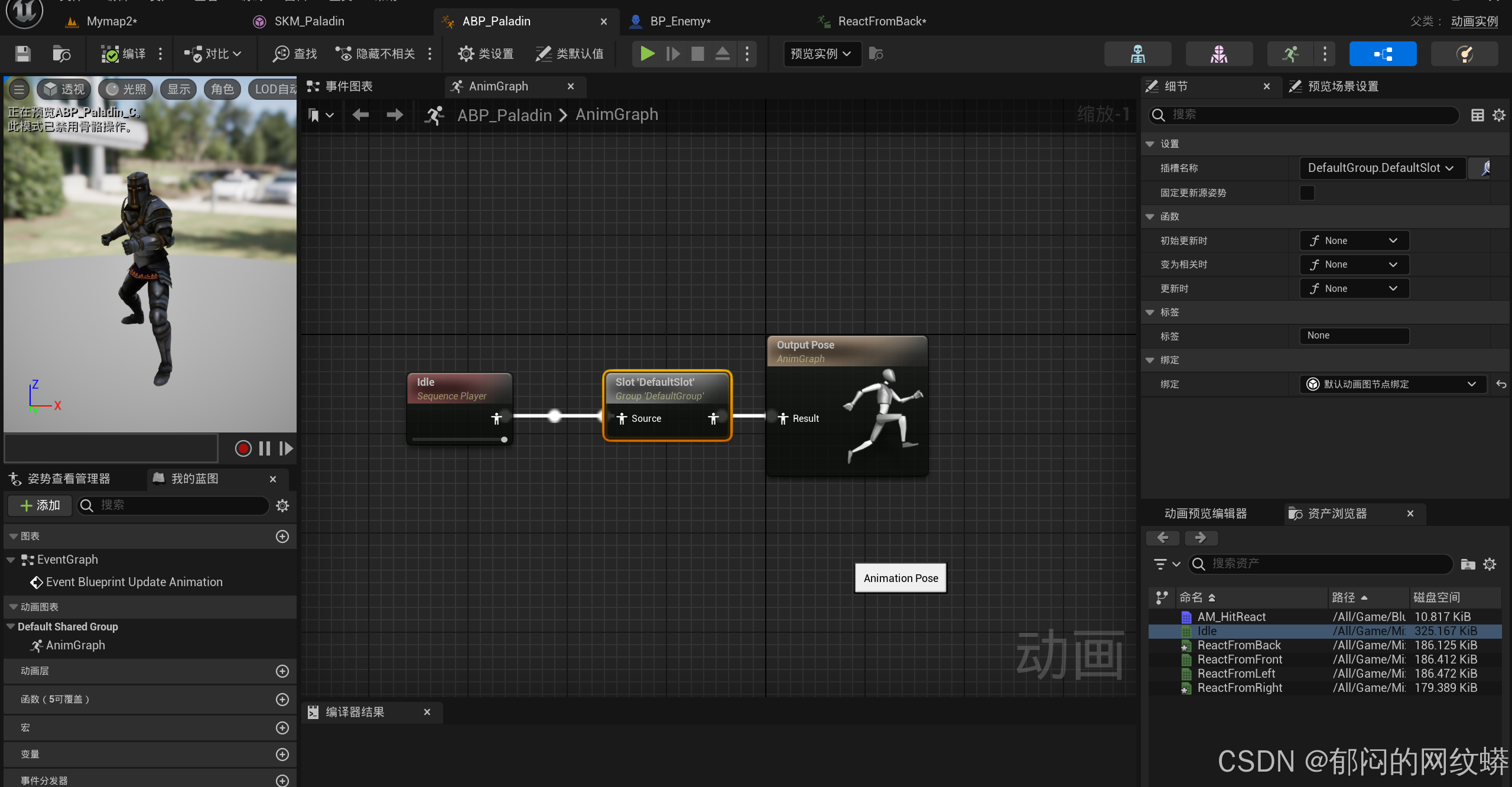Collapse the 函数 section in Details
Image resolution: width=1512 pixels, height=787 pixels.
point(1150,217)
